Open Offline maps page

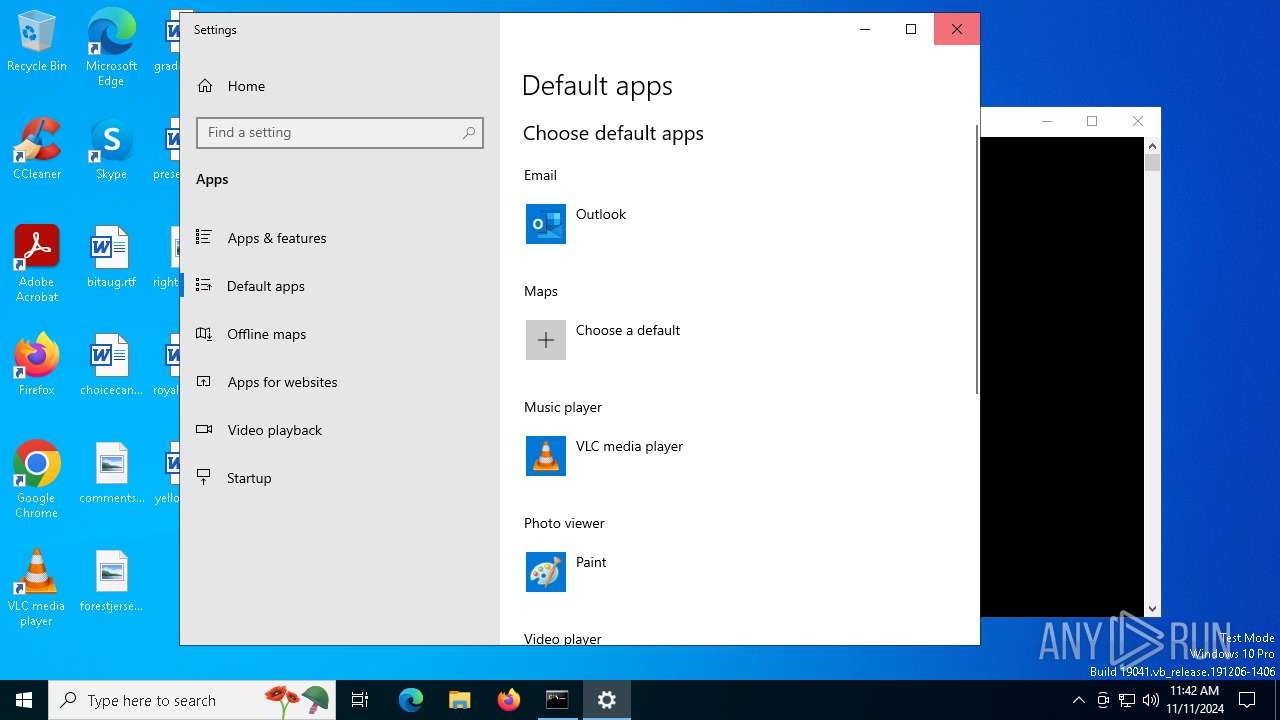click(x=340, y=334)
